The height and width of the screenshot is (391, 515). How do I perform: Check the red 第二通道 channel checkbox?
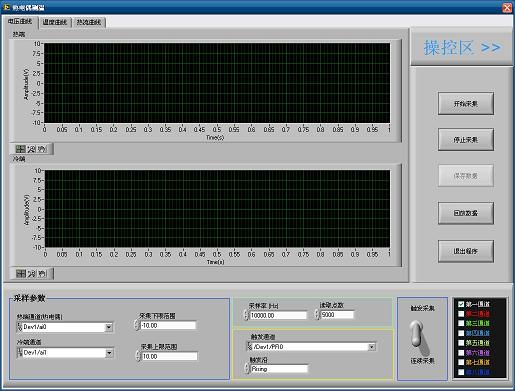[x=461, y=314]
